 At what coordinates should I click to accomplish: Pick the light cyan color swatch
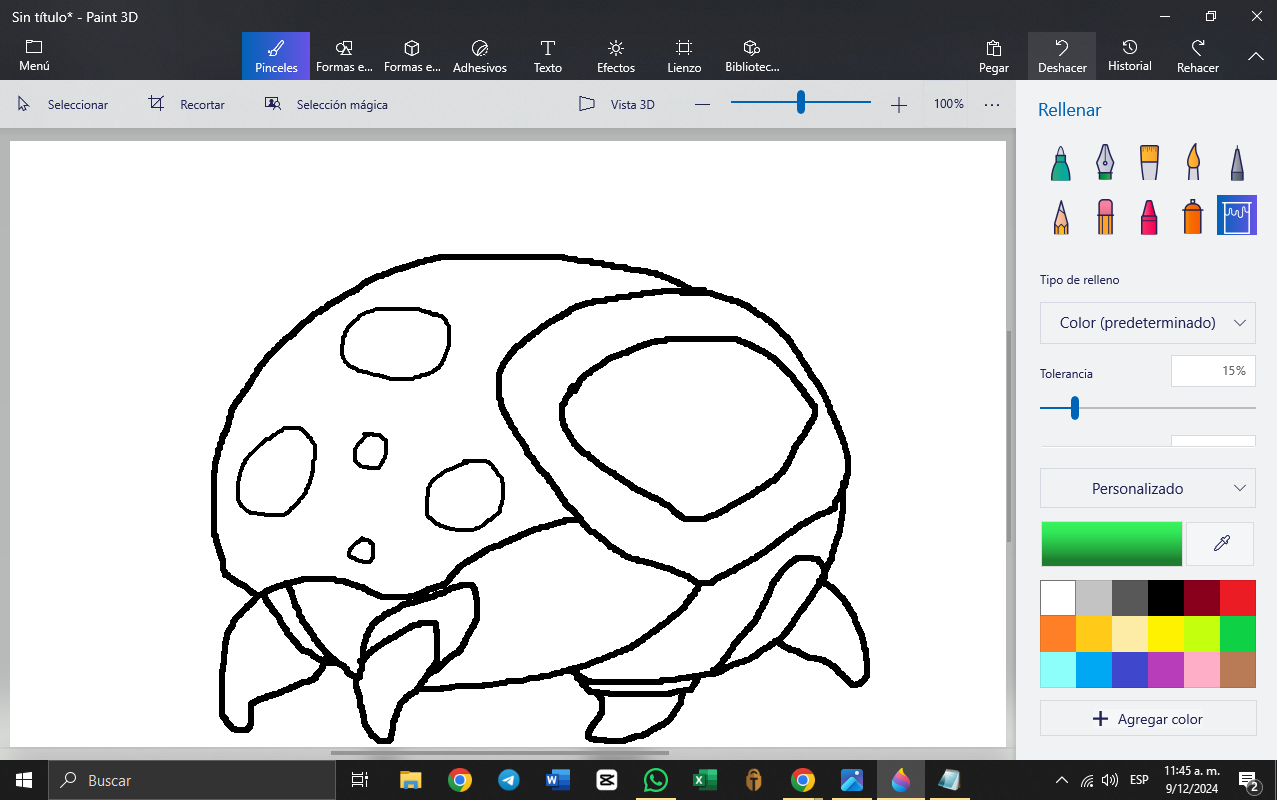pyautogui.click(x=1058, y=670)
